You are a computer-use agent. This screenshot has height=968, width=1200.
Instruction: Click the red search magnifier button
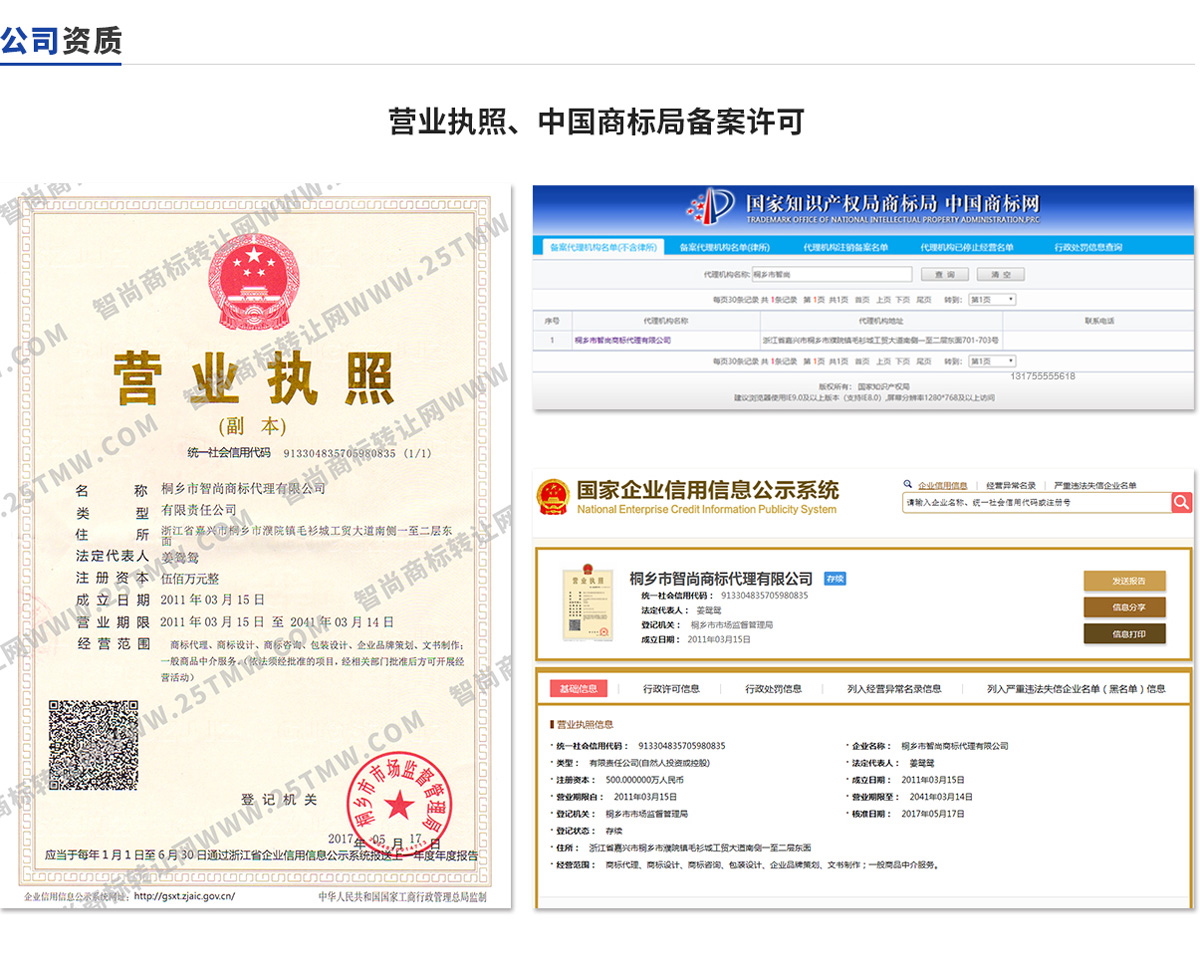click(x=1181, y=502)
